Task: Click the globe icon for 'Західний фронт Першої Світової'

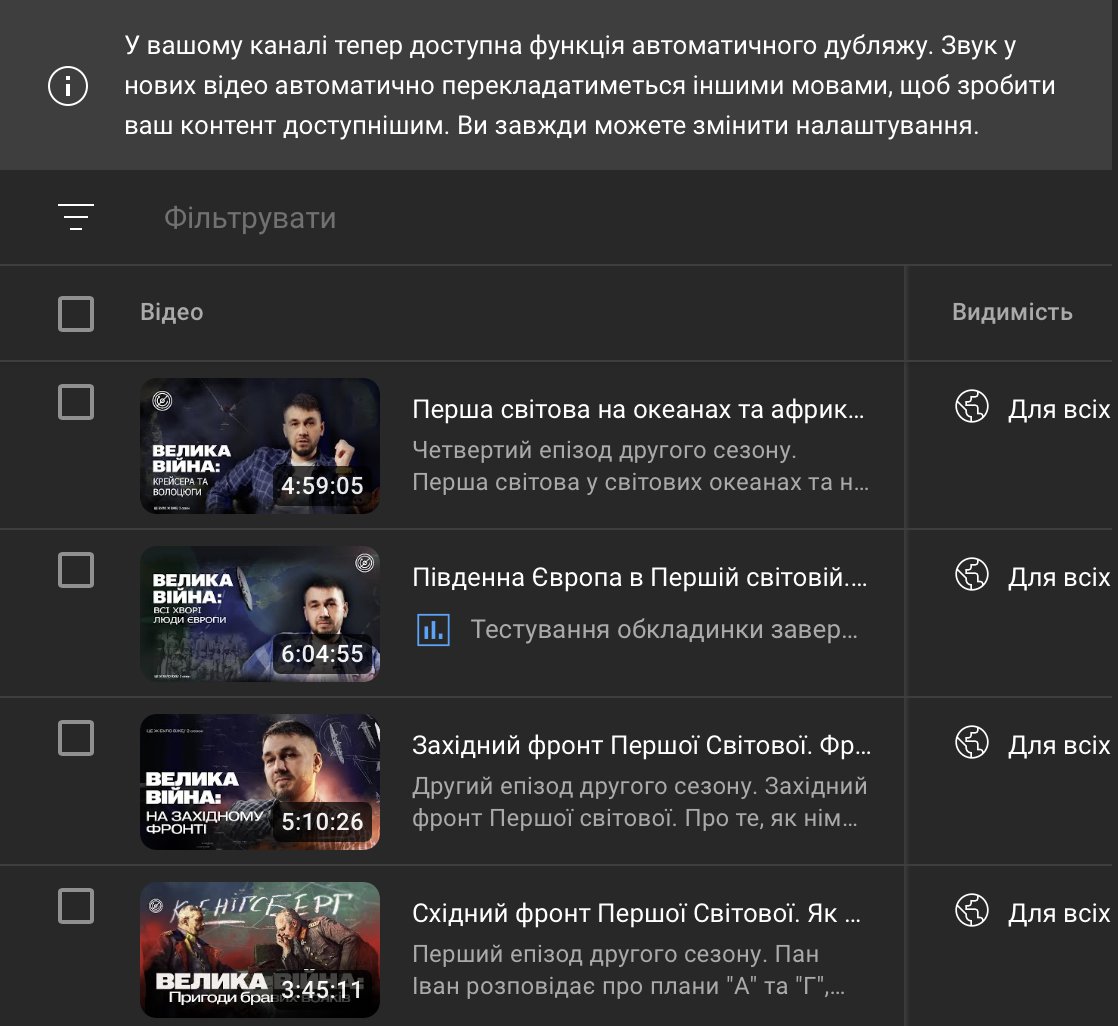Action: (x=968, y=744)
